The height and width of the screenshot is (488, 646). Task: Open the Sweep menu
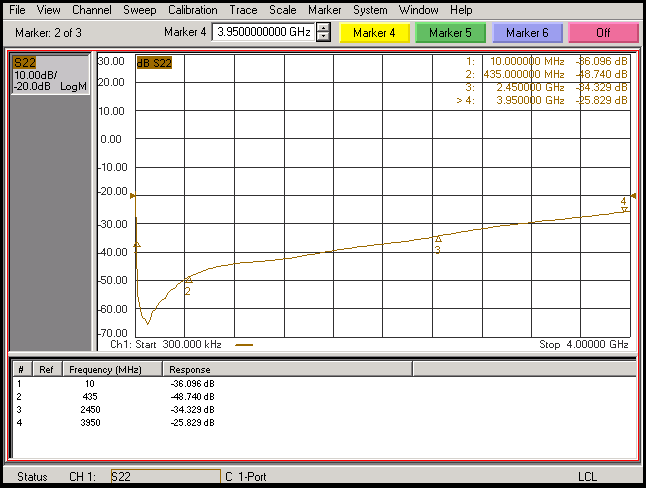(140, 9)
